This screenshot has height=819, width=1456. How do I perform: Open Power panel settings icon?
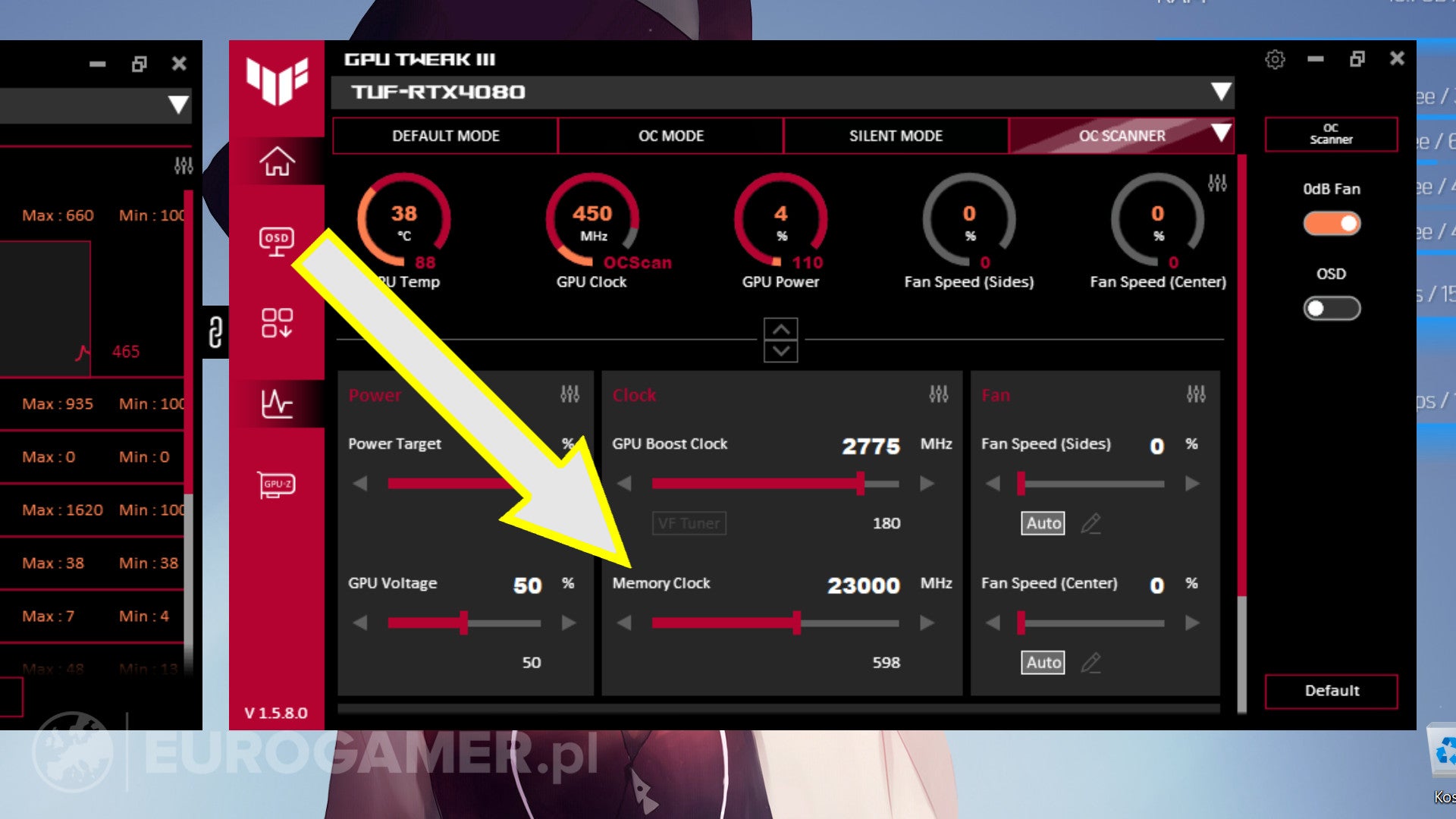[x=570, y=394]
